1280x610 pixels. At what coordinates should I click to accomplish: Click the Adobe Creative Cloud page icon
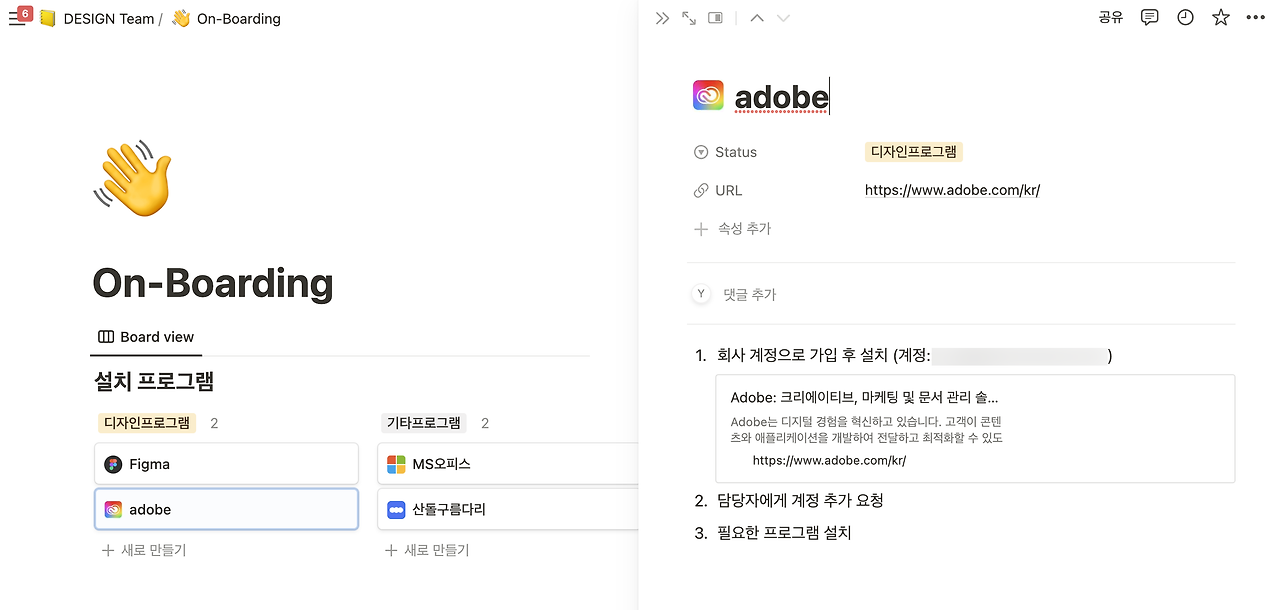click(x=708, y=95)
